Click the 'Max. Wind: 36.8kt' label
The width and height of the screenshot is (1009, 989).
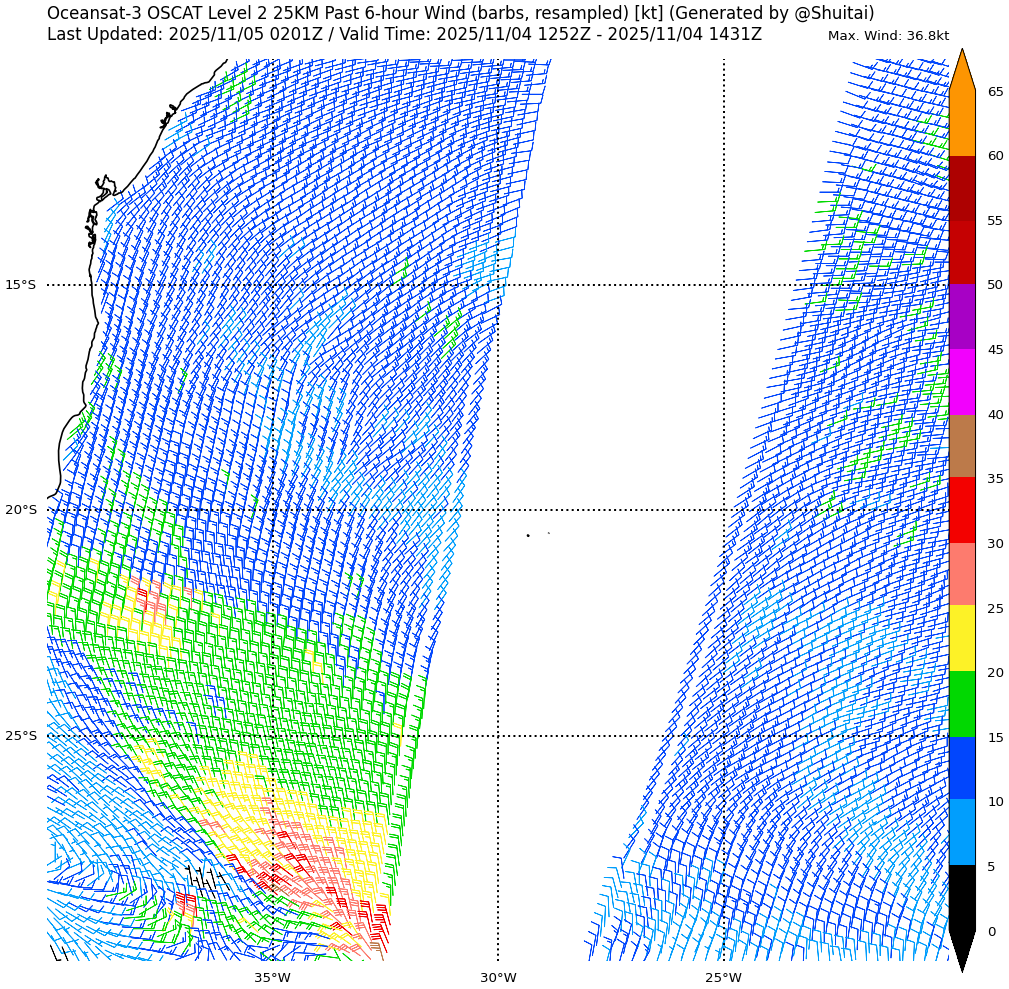888,36
